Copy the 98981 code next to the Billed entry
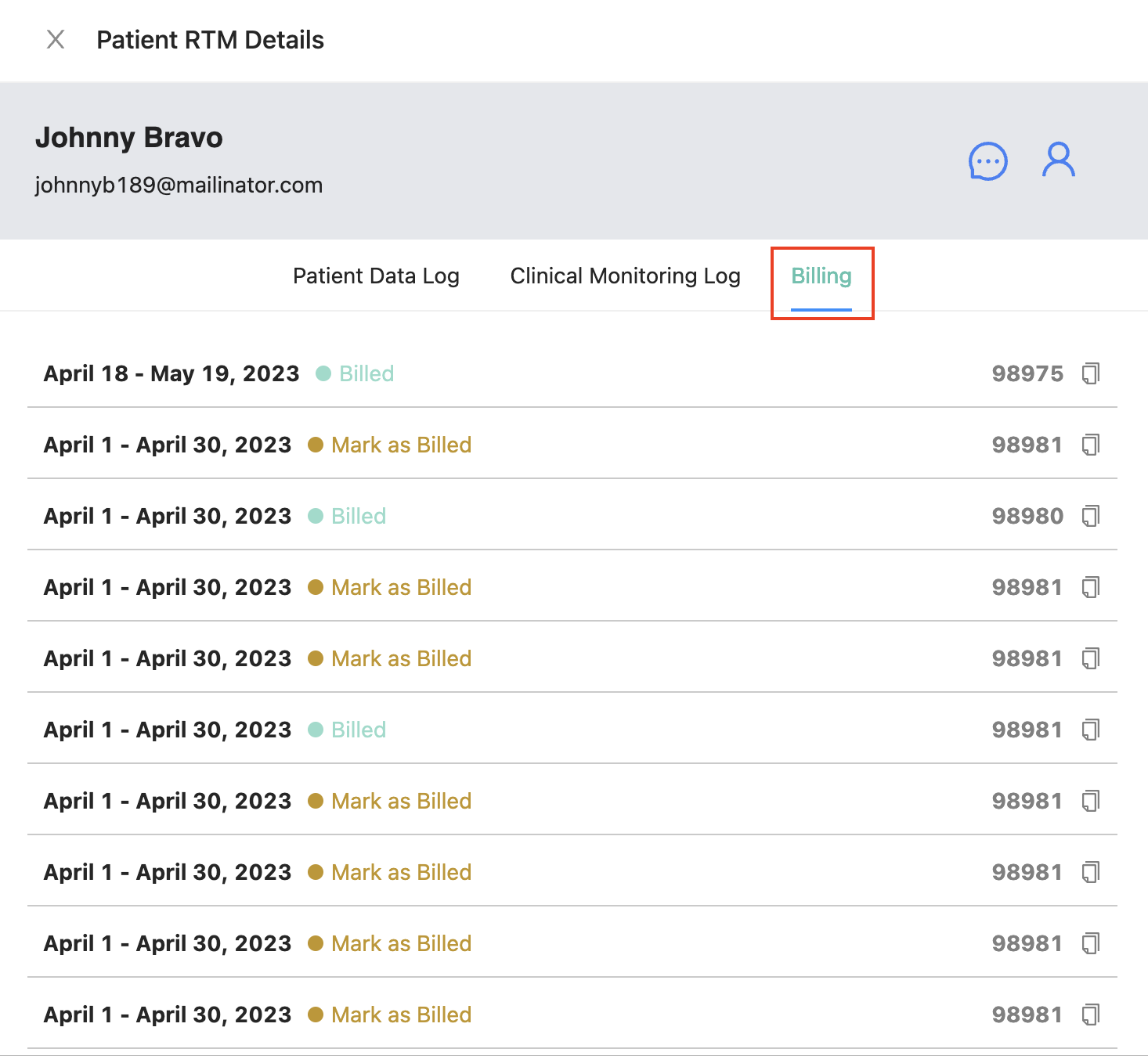The width and height of the screenshot is (1148, 1056). [1092, 729]
